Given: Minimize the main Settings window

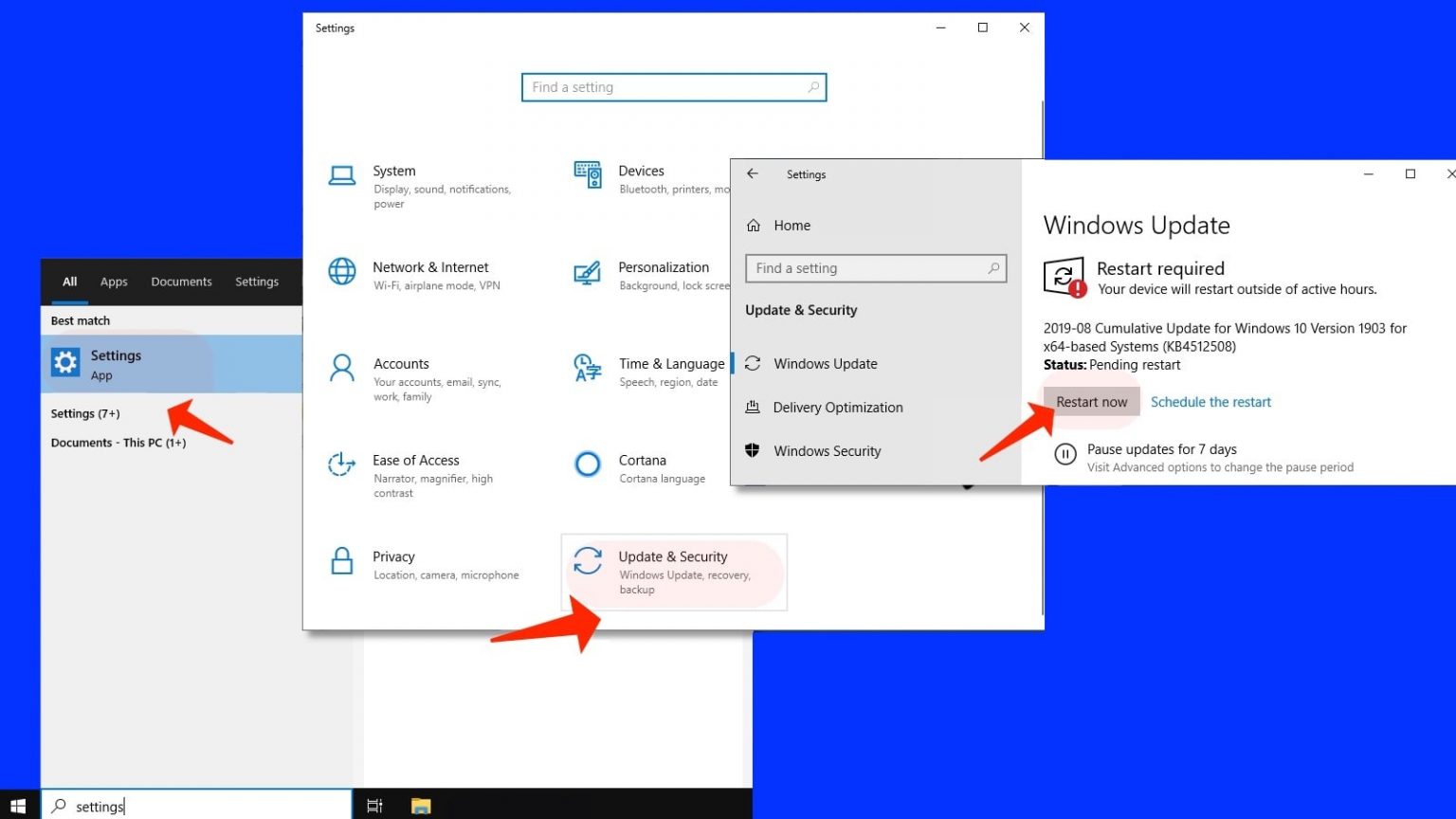Looking at the screenshot, I should [940, 27].
